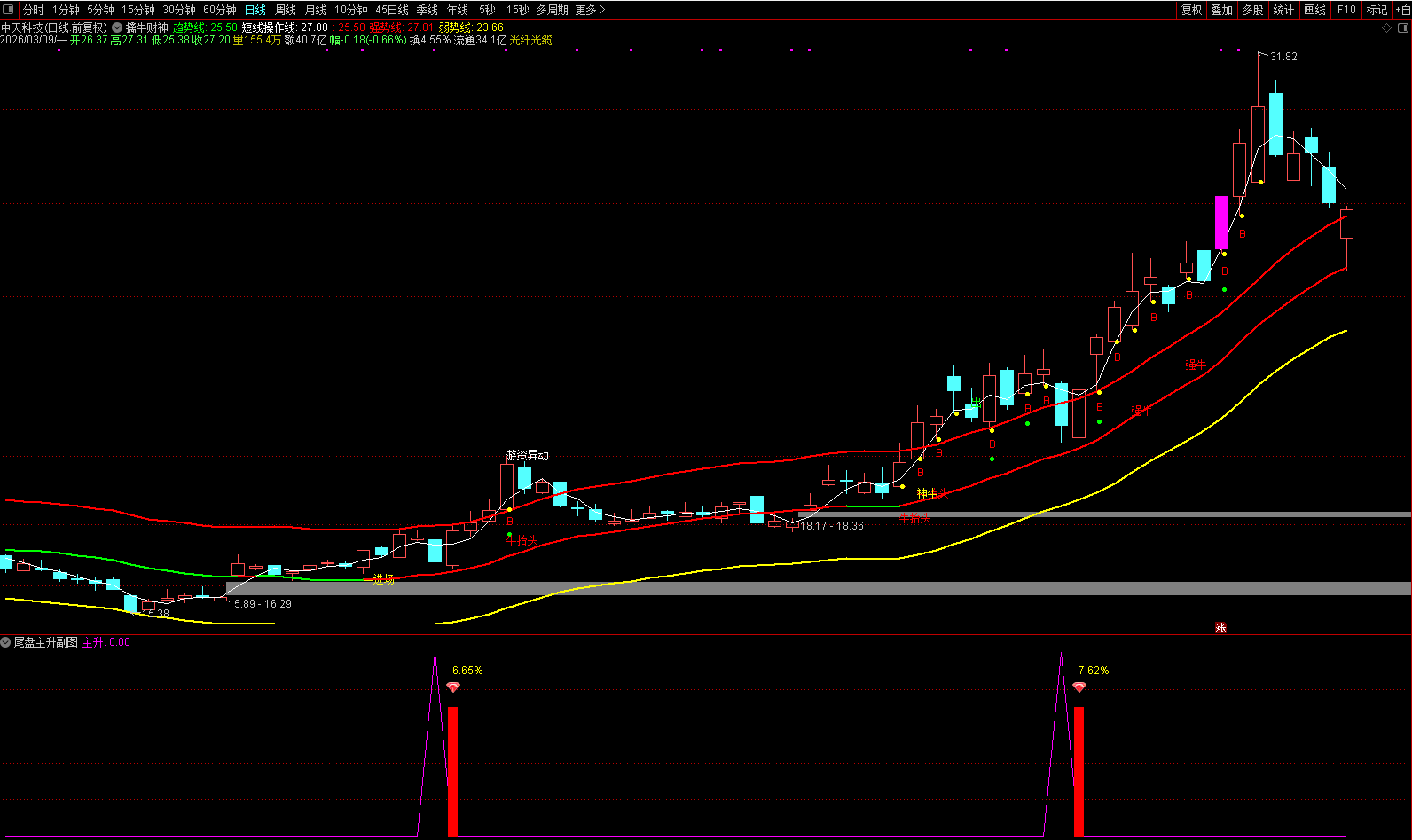Screen dimensions: 1412x840
Task: Select the 60分钟 period tab
Action: (219, 10)
